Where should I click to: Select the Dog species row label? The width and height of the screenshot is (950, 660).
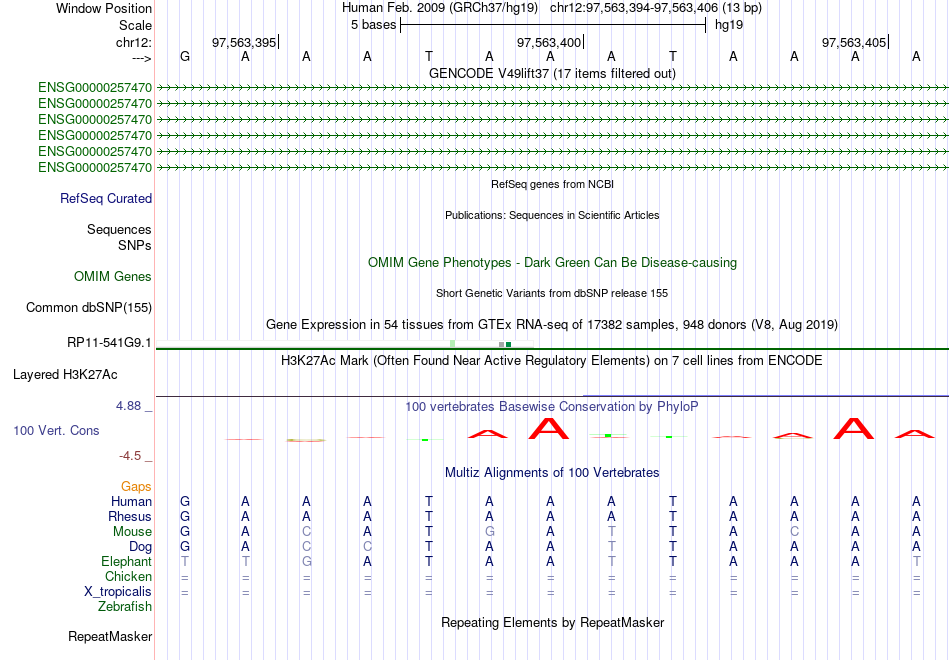click(x=140, y=547)
